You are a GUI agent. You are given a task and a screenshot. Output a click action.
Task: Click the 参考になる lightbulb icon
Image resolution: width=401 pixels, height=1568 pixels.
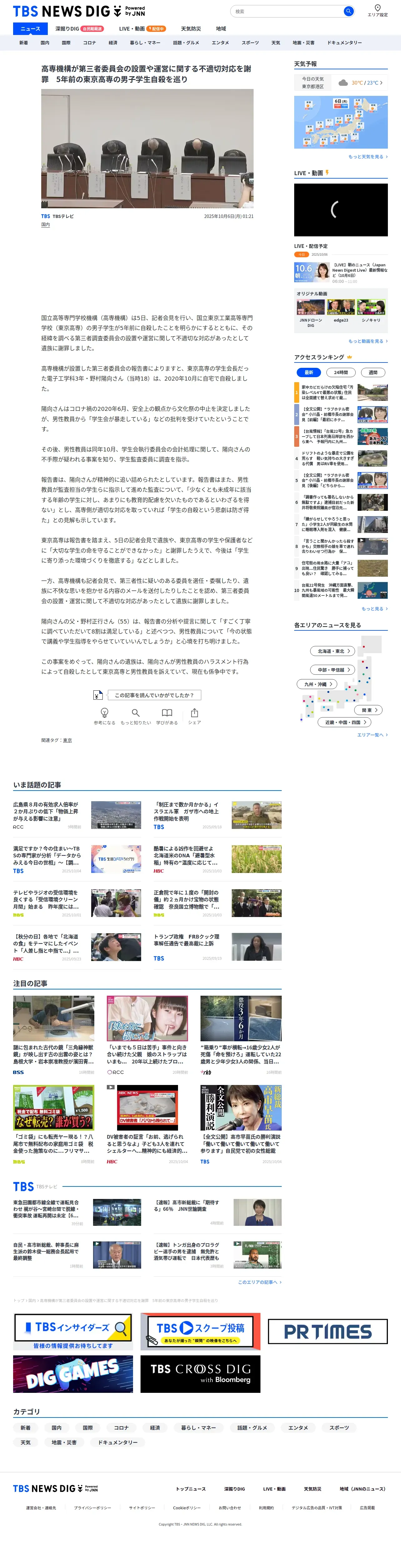click(x=104, y=712)
